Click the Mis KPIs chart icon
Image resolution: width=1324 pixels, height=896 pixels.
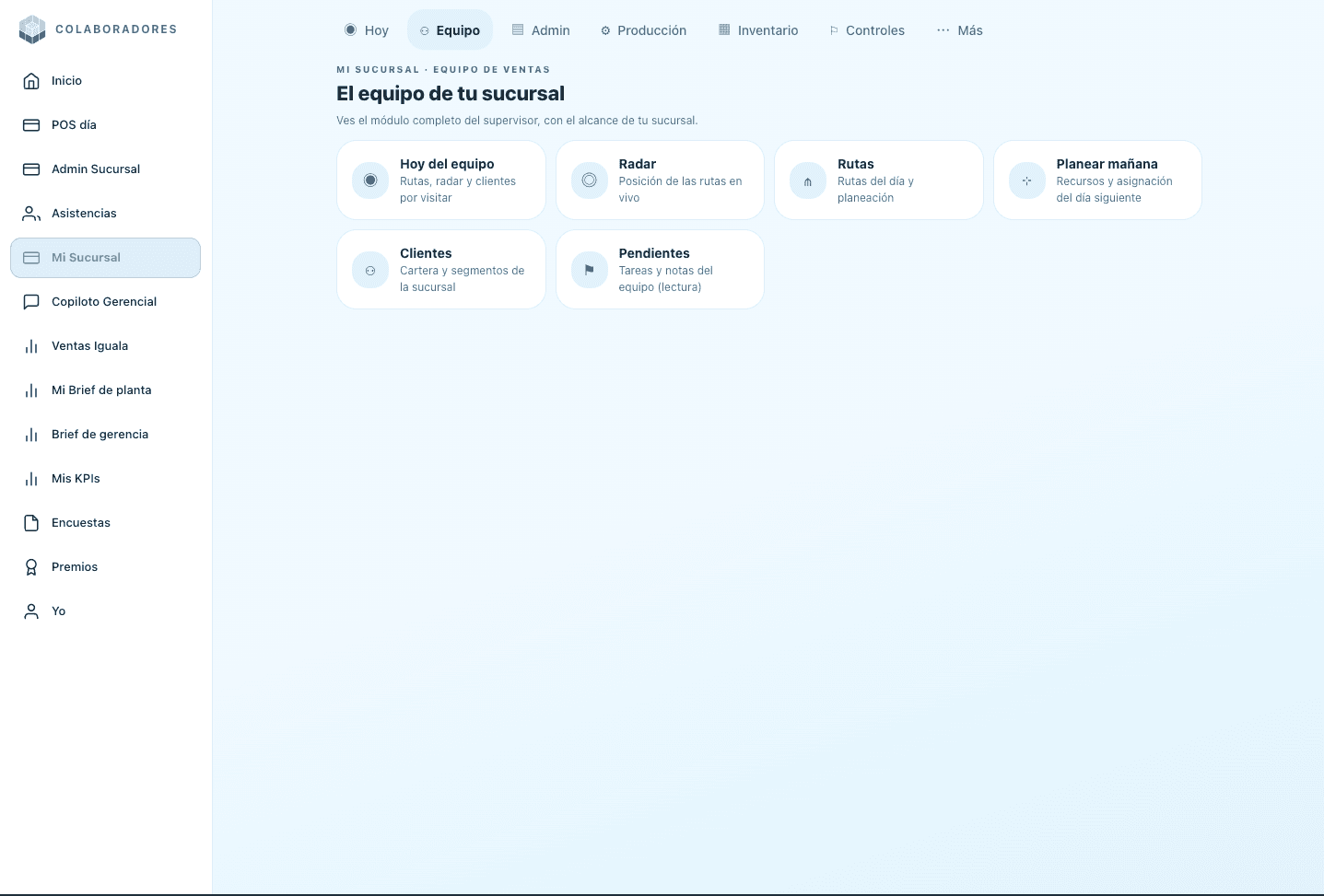coord(31,479)
